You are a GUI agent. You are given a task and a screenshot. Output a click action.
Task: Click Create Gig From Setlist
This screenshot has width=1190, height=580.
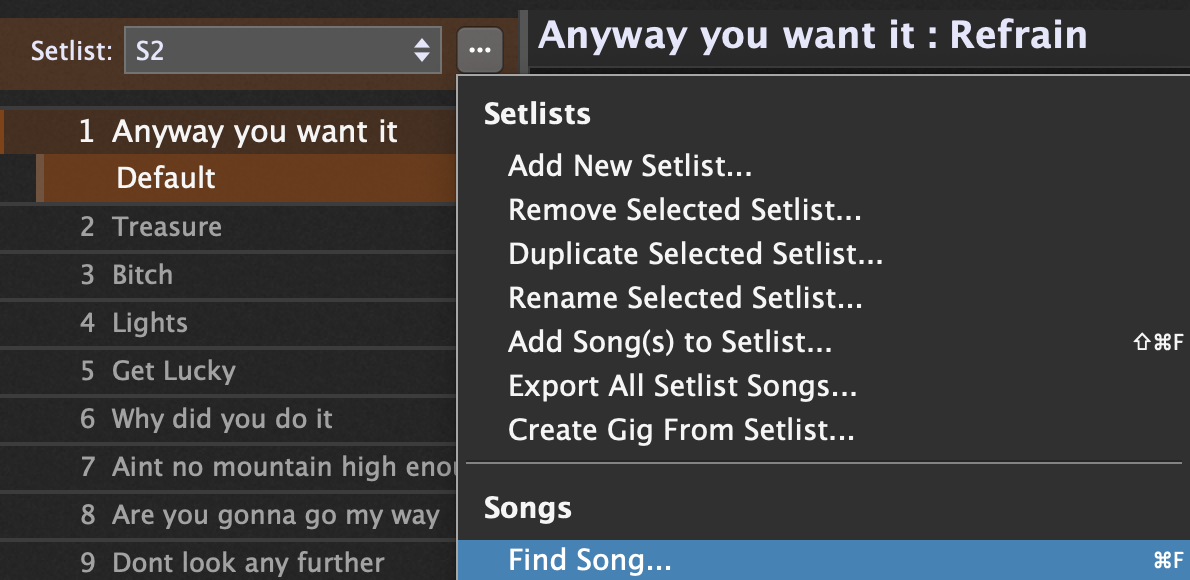click(681, 430)
